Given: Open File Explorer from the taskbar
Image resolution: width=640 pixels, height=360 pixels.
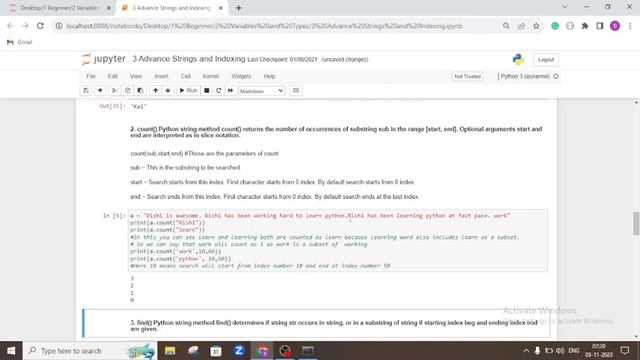Looking at the screenshot, I should [170, 351].
